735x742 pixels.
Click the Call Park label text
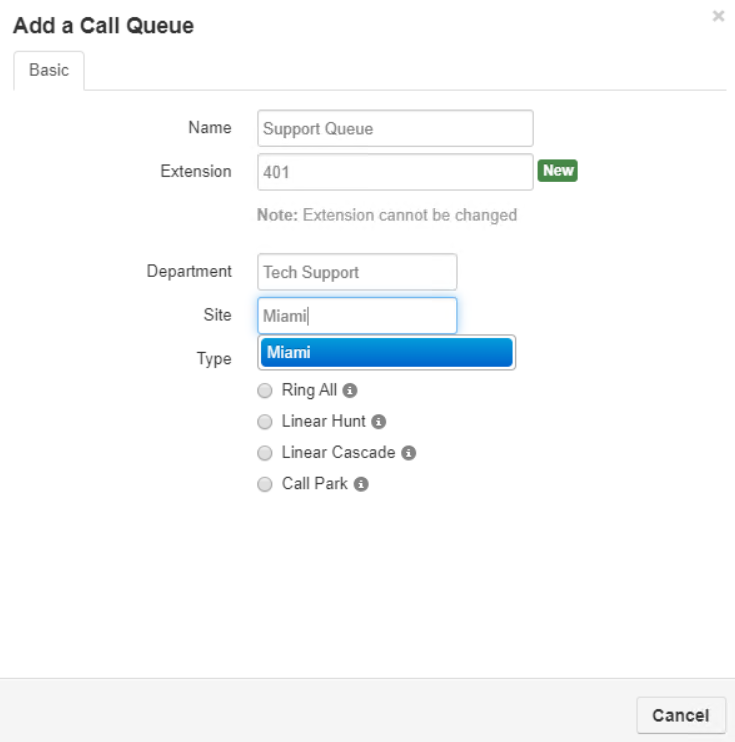tap(315, 484)
